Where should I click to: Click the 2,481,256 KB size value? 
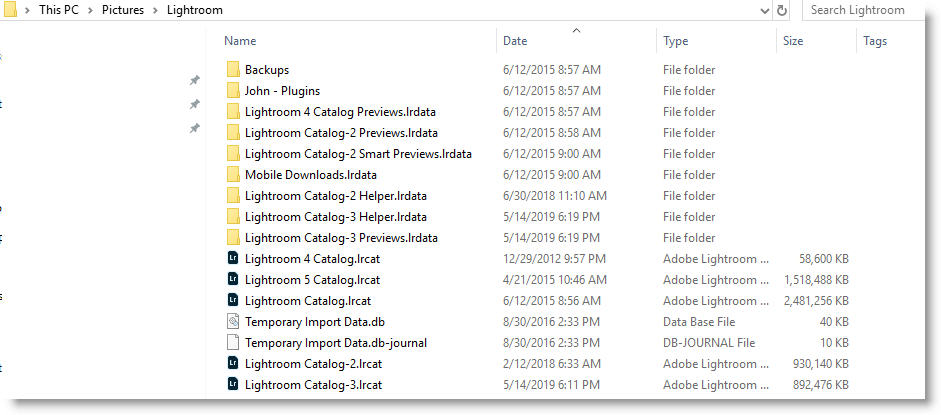(816, 300)
